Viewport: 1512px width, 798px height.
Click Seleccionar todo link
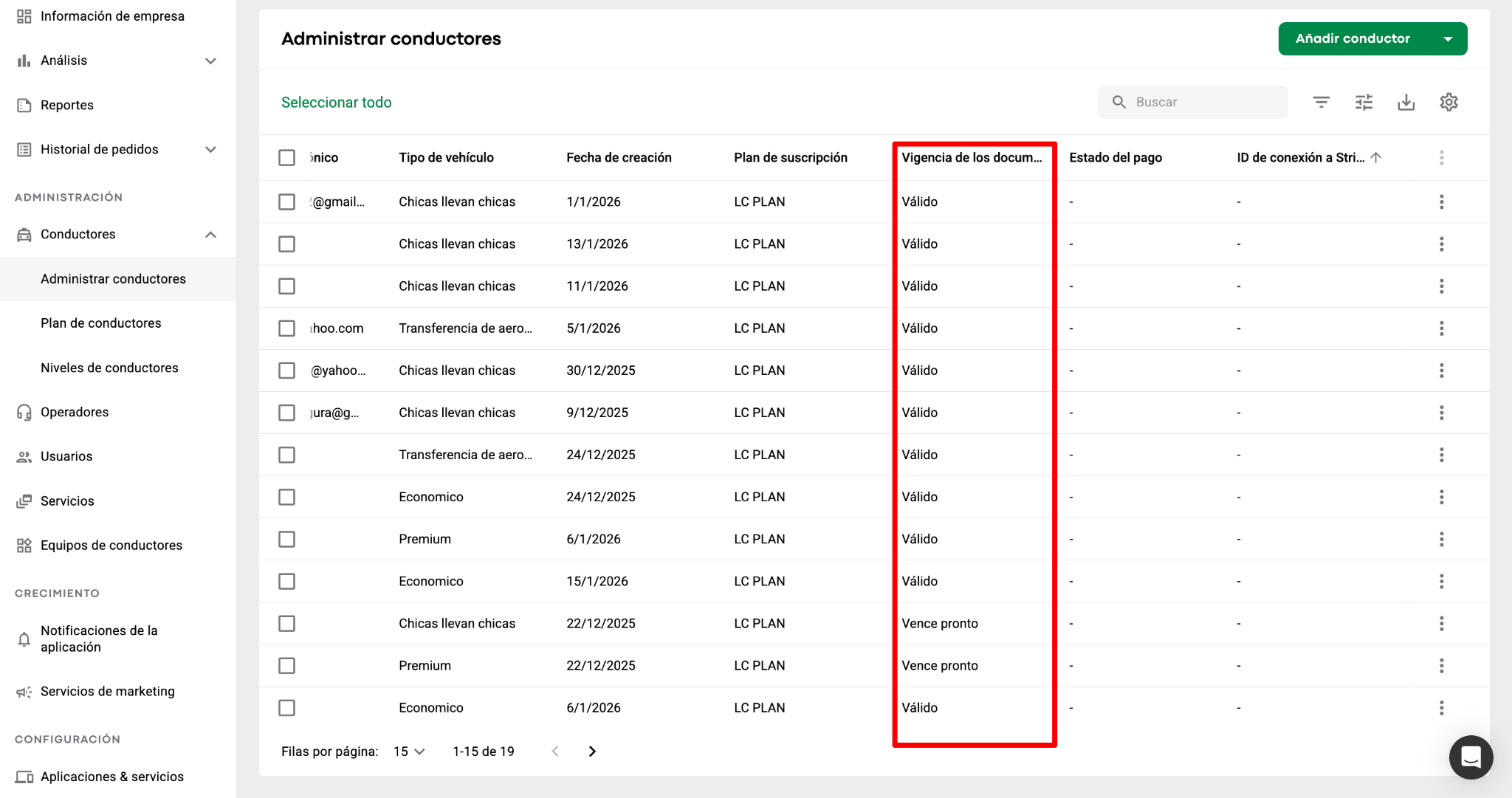point(336,103)
